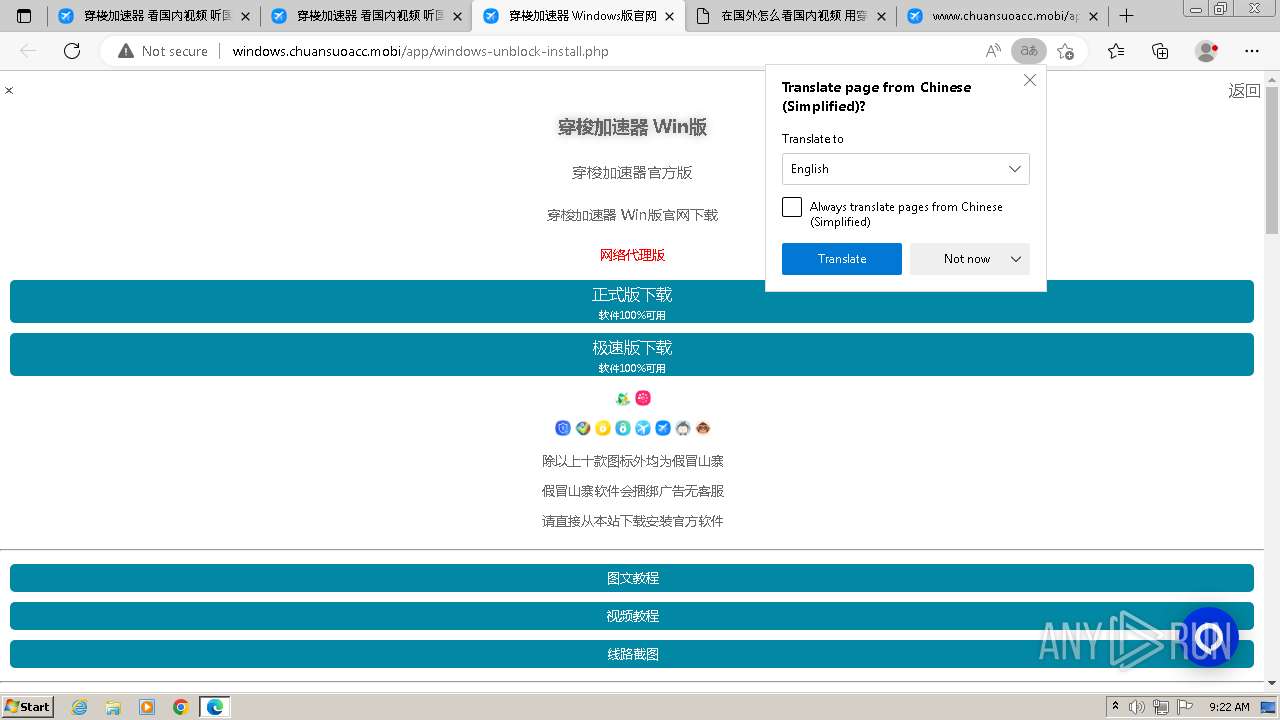Launch Chrome from the taskbar
The height and width of the screenshot is (720, 1280).
point(181,707)
